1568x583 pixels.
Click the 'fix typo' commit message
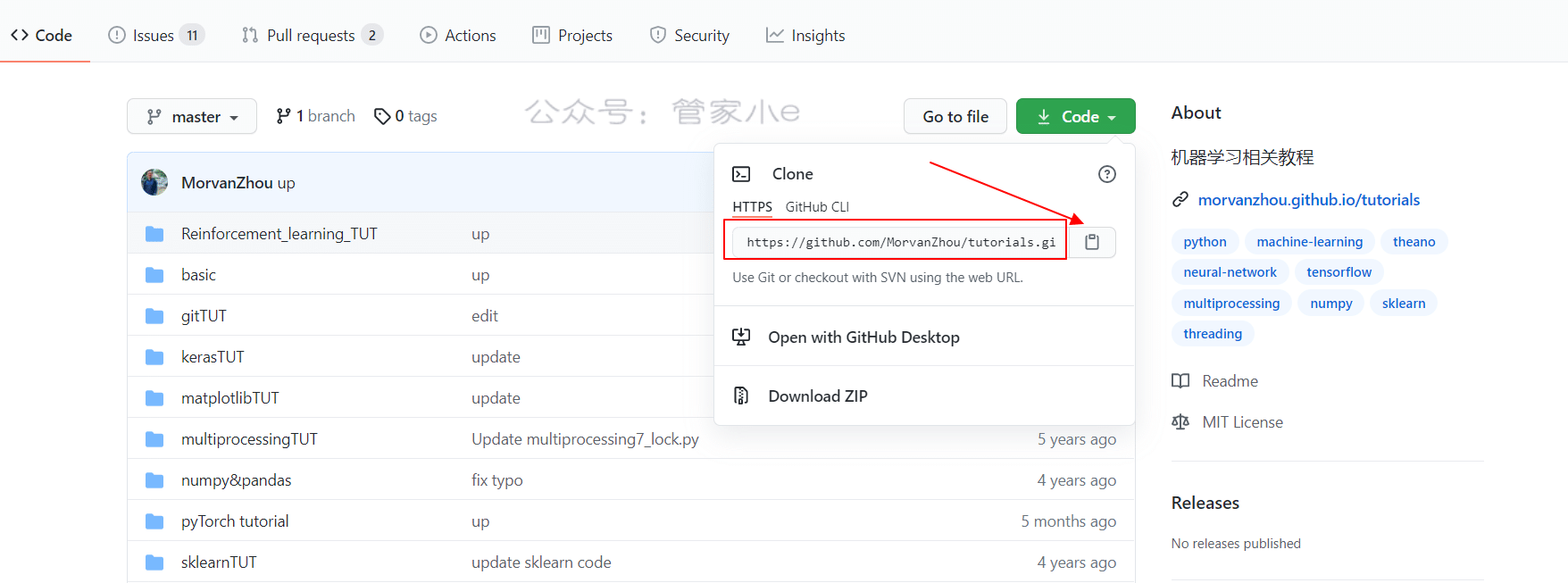pyautogui.click(x=496, y=480)
